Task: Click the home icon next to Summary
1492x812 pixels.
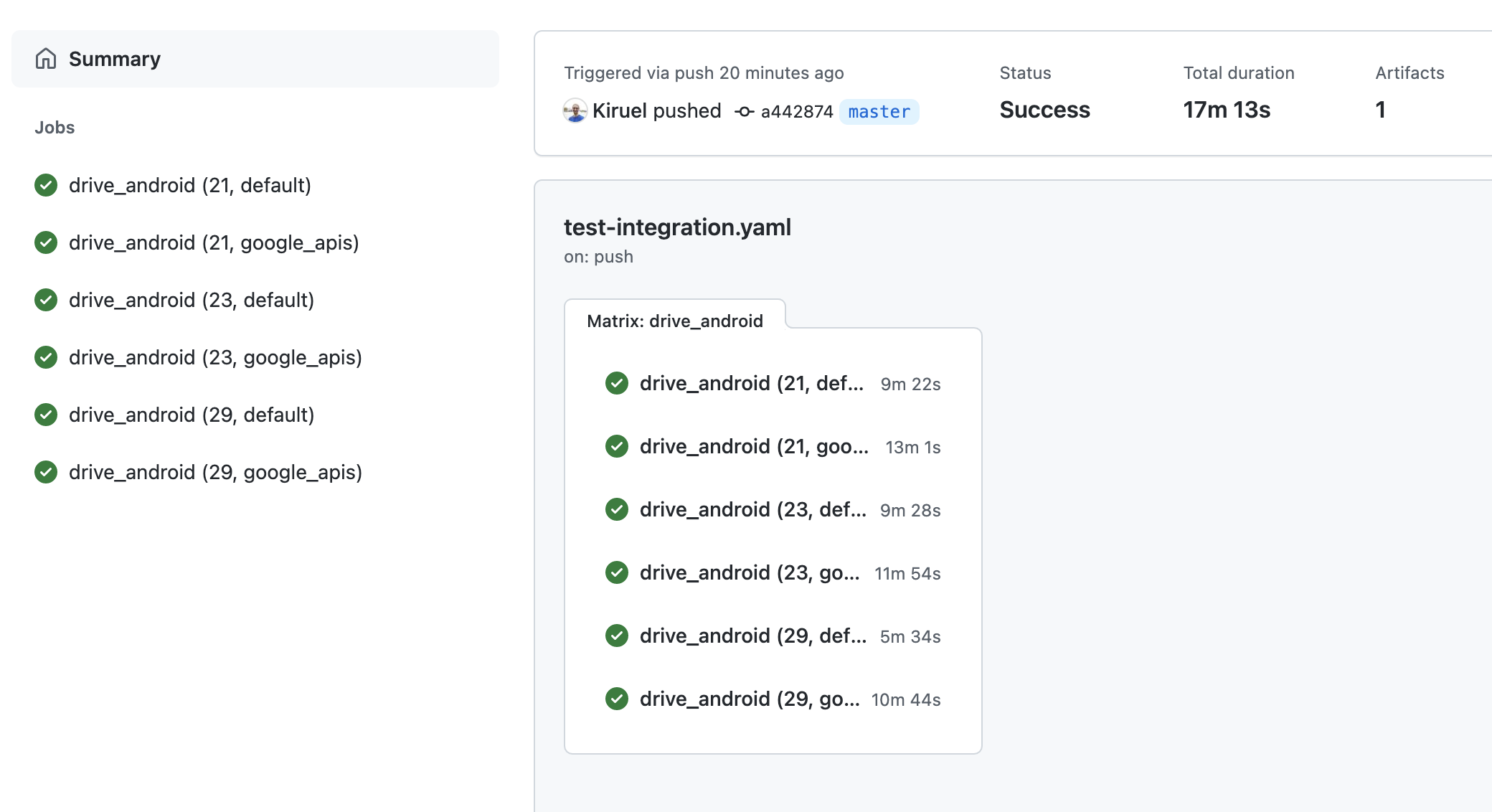Action: coord(46,59)
